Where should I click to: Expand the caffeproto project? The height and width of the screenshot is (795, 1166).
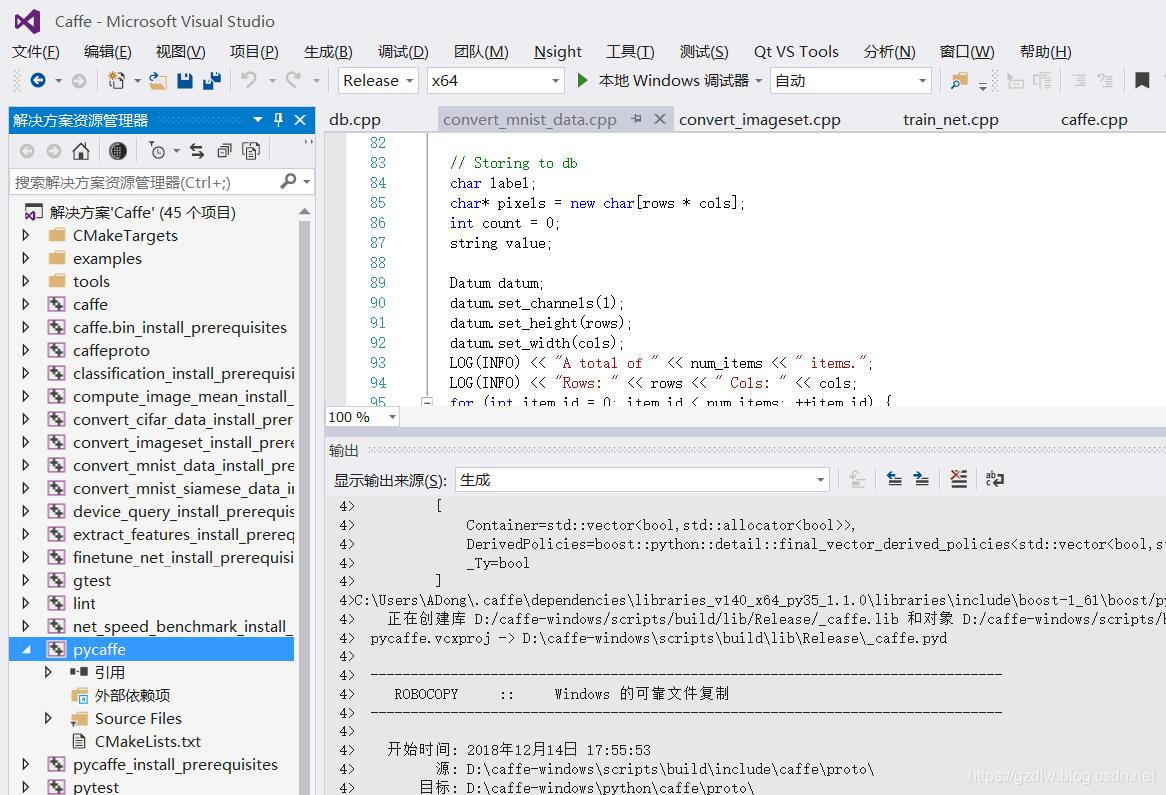pyautogui.click(x=26, y=350)
